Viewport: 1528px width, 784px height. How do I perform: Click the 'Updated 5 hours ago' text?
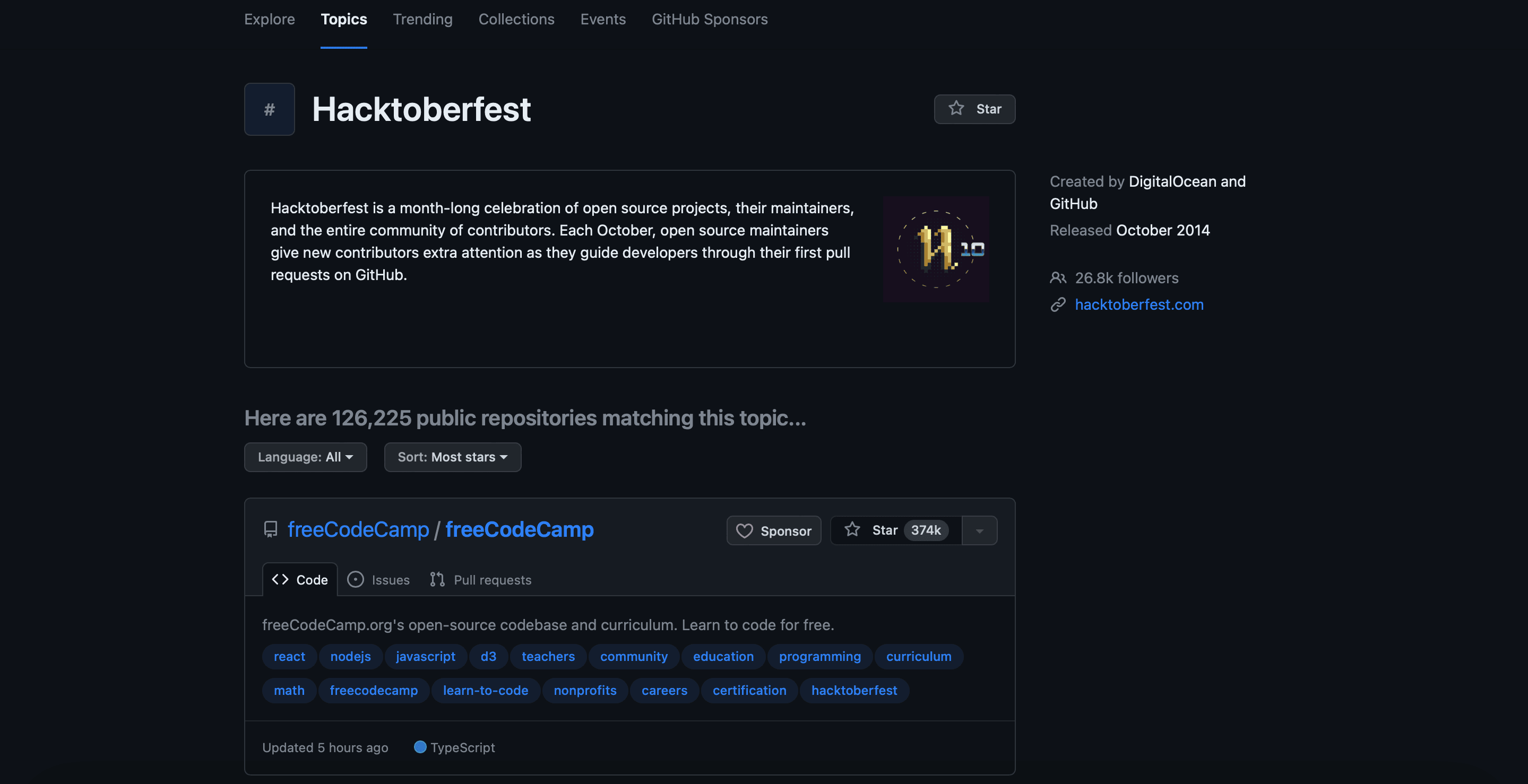point(325,747)
